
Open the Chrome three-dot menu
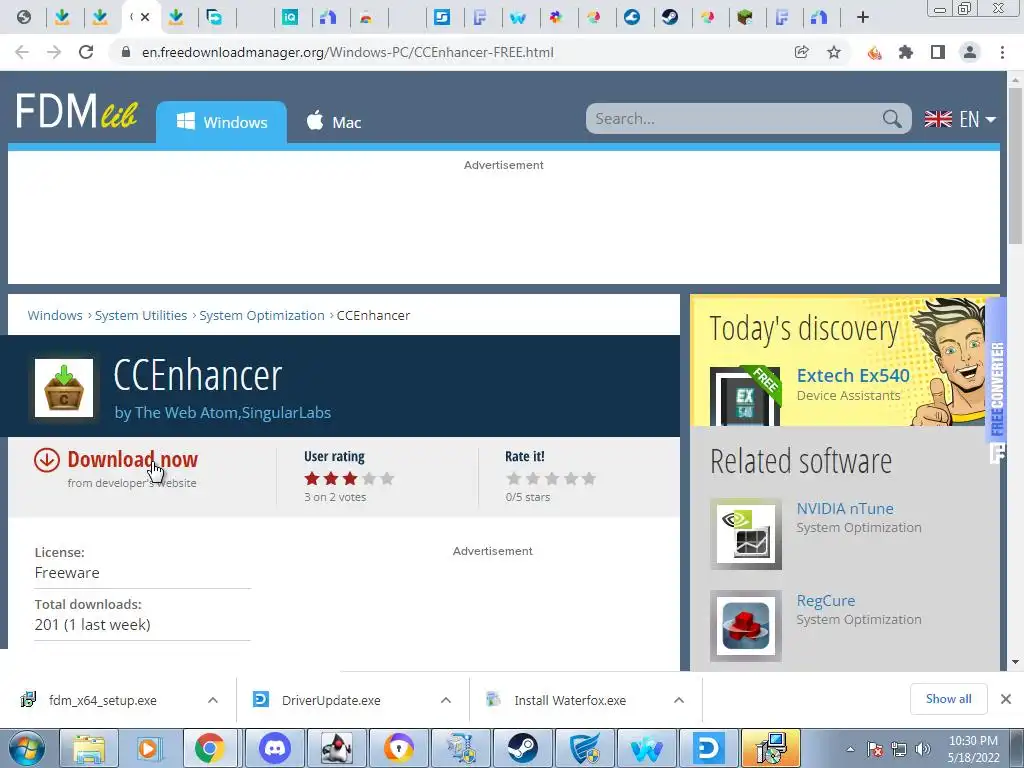[x=1002, y=52]
